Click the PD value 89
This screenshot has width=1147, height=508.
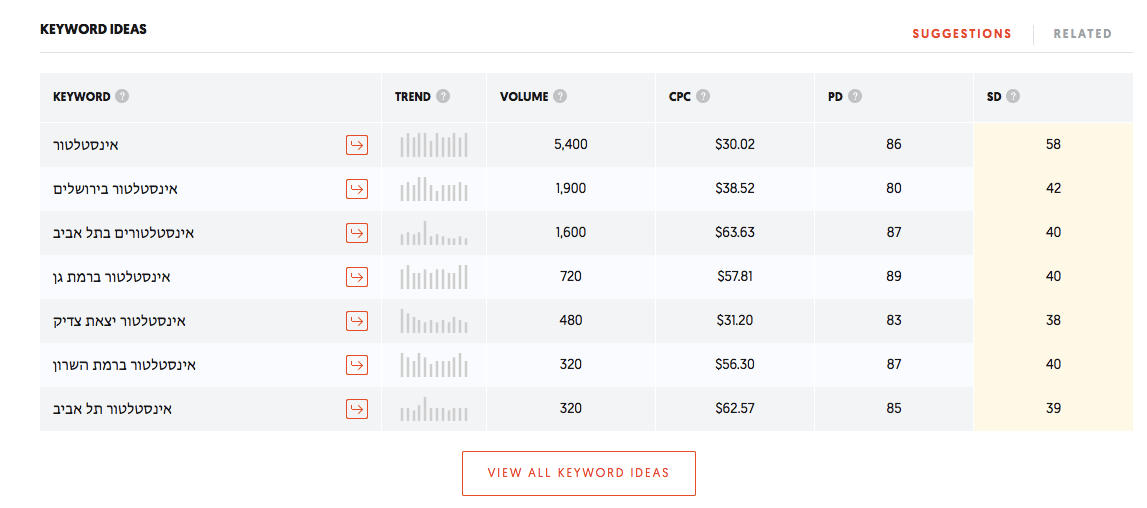(x=894, y=277)
